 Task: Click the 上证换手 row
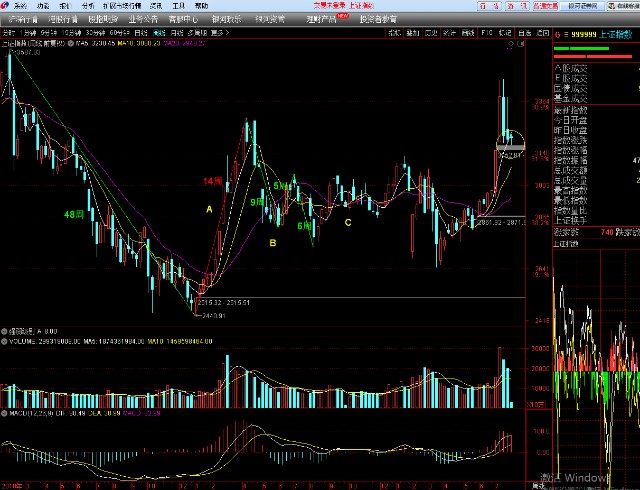coord(596,220)
